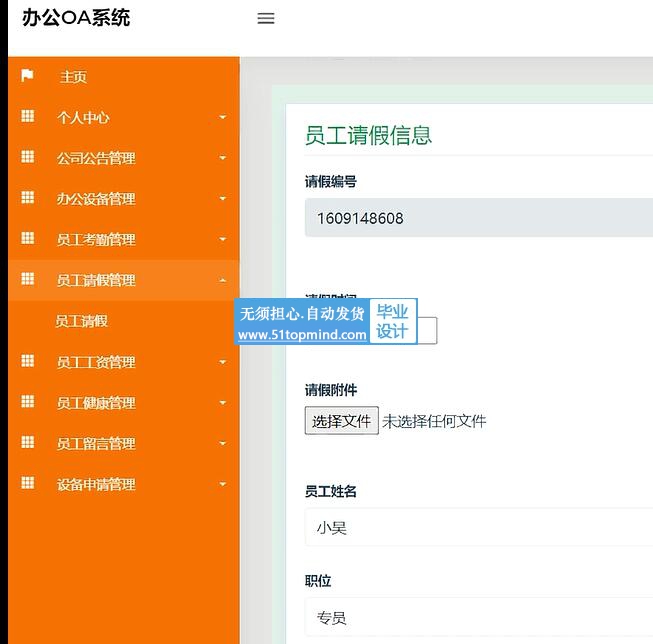Click the 选择文件 file upload button
653x644 pixels.
pyautogui.click(x=341, y=421)
